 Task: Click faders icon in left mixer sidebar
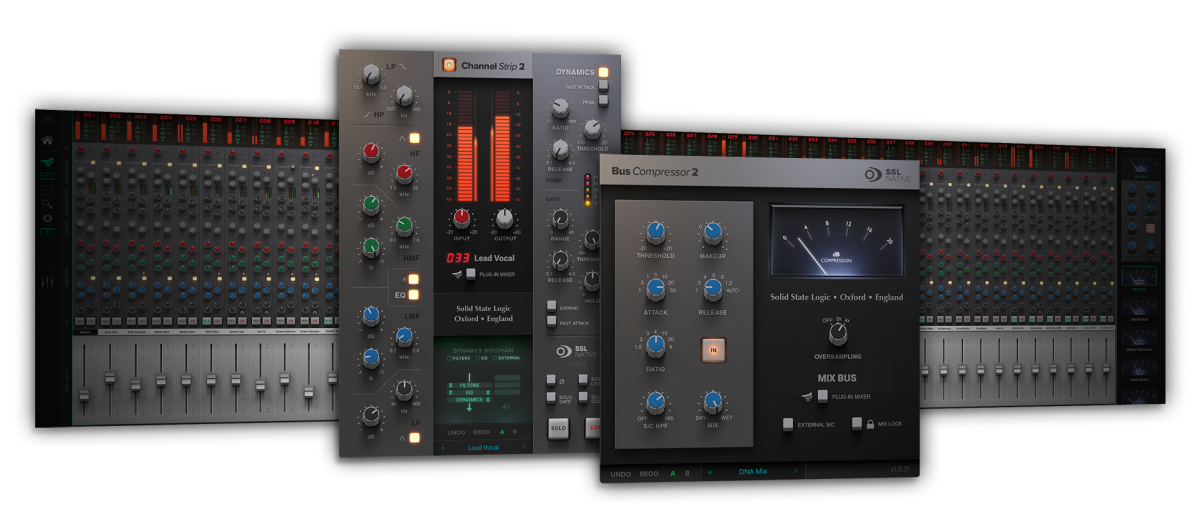[48, 284]
